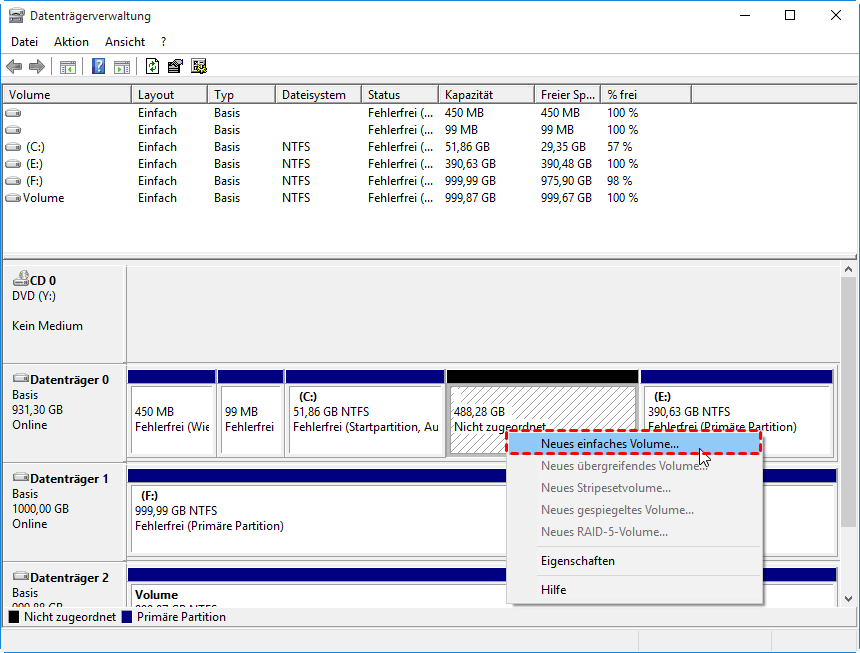860x653 pixels.
Task: Select the (E:) 390,63 GB NTFS partition block
Action: pos(737,413)
